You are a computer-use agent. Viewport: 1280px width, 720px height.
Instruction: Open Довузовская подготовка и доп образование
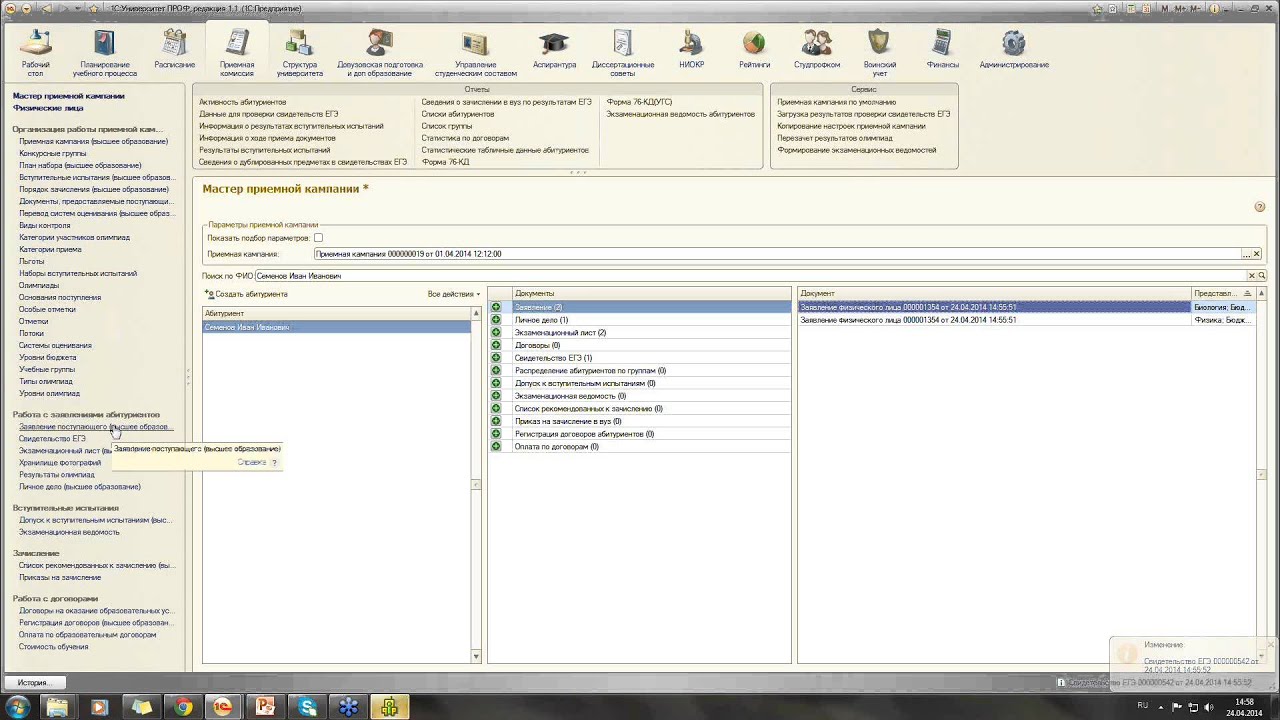(x=380, y=52)
